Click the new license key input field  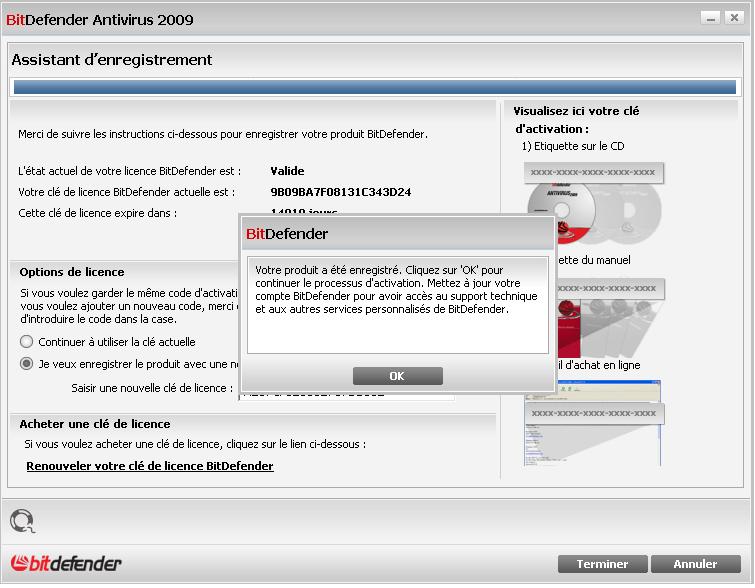(x=346, y=395)
